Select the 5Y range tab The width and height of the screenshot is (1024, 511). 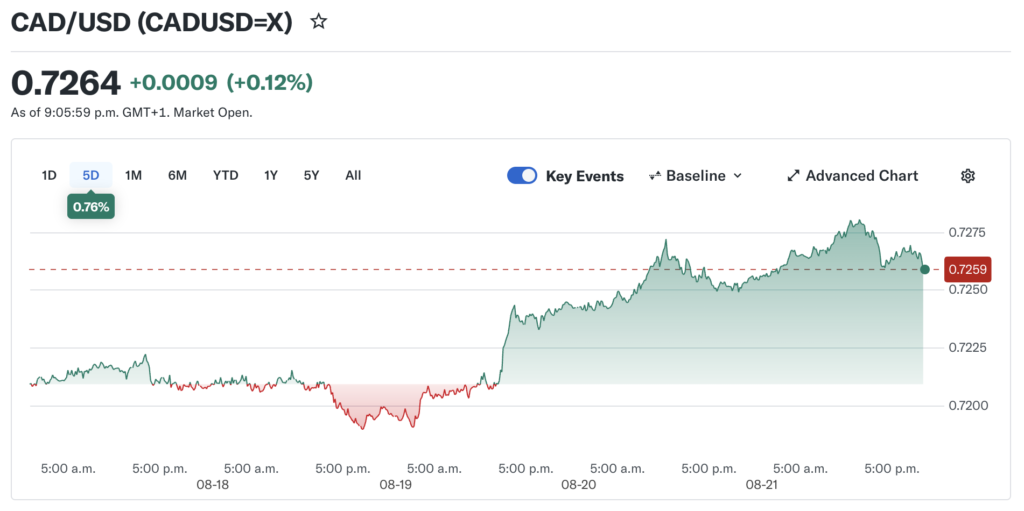click(x=312, y=175)
